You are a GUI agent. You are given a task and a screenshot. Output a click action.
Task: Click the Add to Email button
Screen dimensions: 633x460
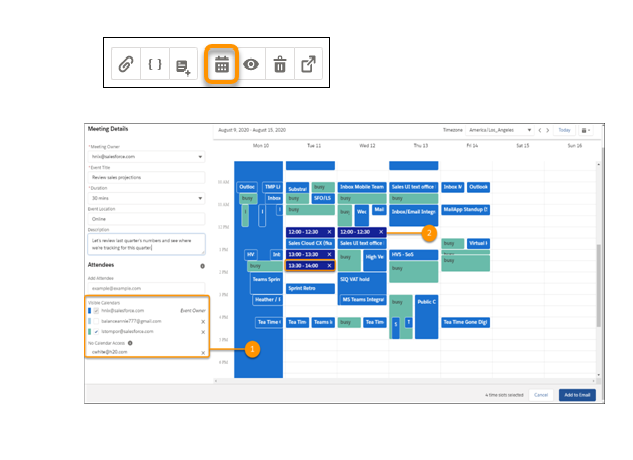point(577,395)
